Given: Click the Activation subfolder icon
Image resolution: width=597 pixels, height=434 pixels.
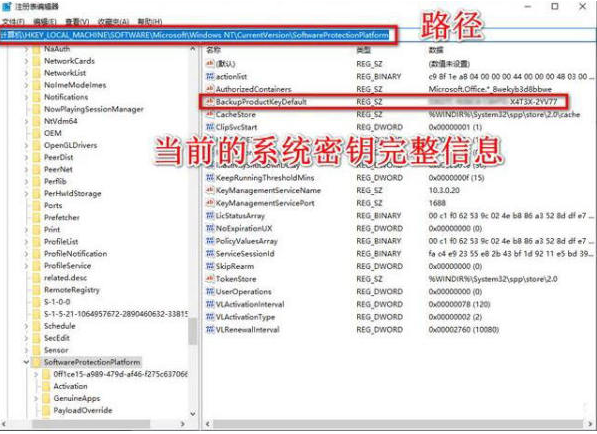Looking at the screenshot, I should [46, 386].
